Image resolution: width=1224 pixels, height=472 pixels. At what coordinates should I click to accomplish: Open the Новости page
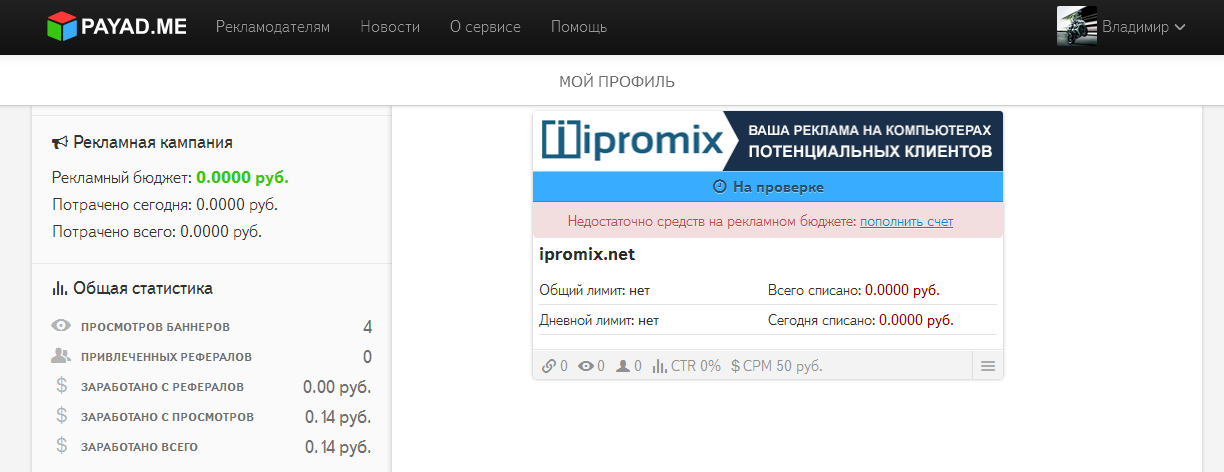click(390, 27)
